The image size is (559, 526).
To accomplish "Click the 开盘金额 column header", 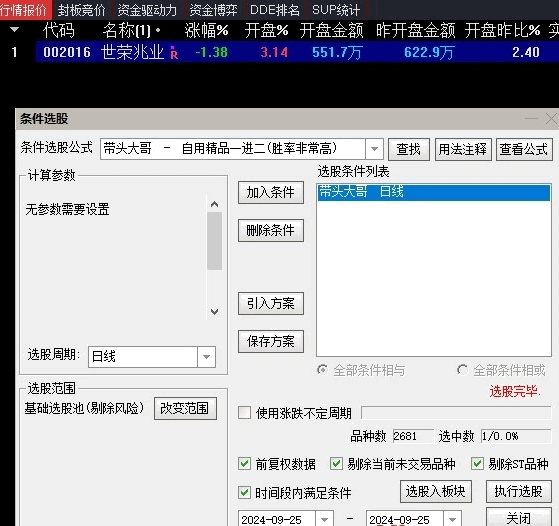I will [331, 31].
